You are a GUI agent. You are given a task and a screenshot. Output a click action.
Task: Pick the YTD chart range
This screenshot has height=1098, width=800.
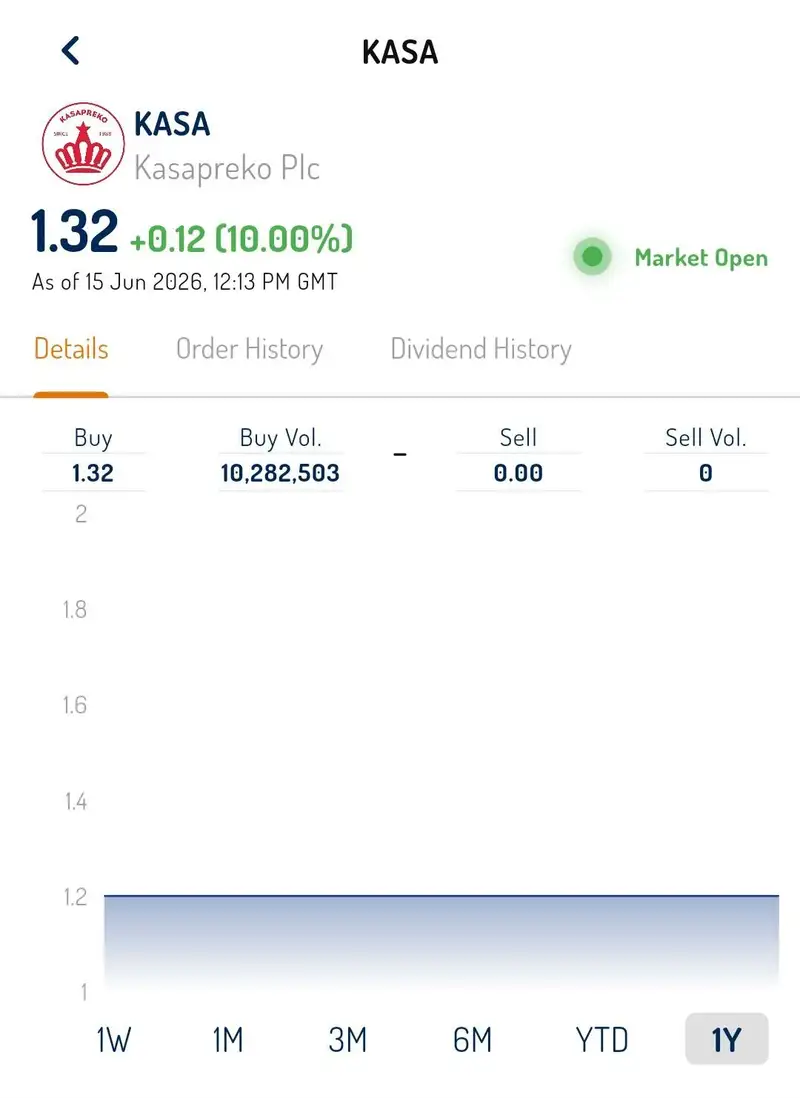pyautogui.click(x=602, y=1039)
